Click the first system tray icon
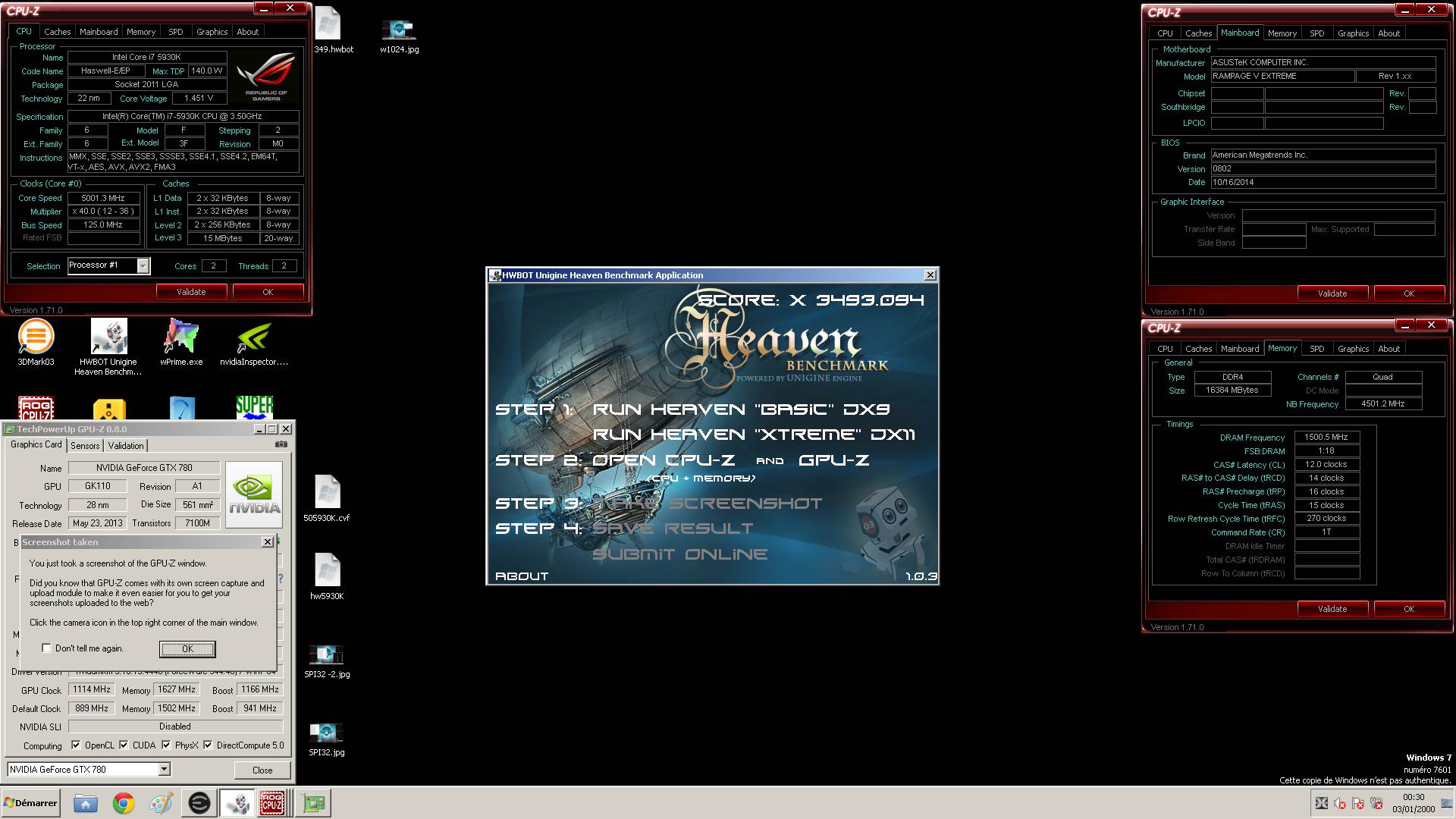The height and width of the screenshot is (819, 1456). coord(1322,803)
